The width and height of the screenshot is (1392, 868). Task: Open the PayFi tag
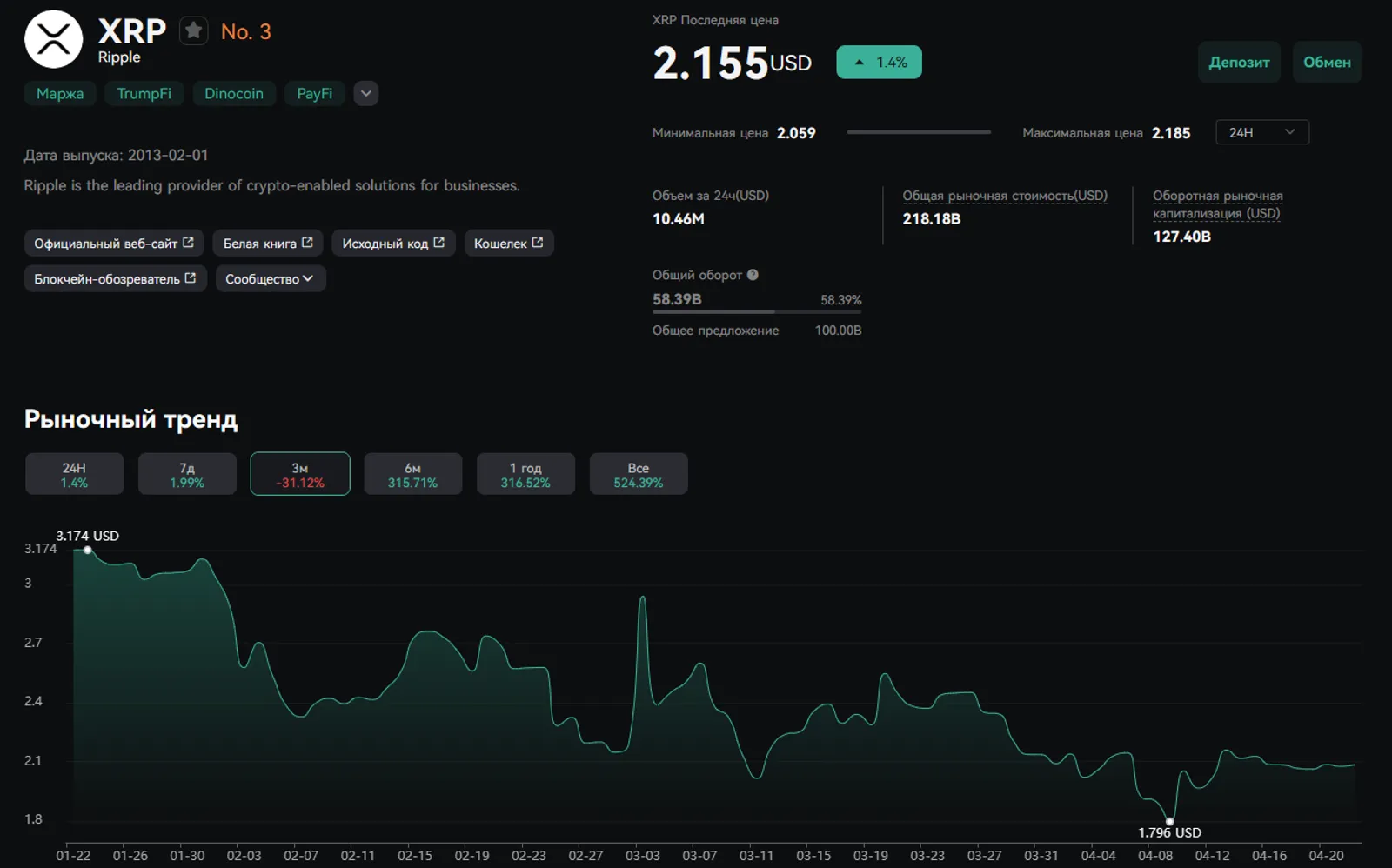[x=314, y=93]
